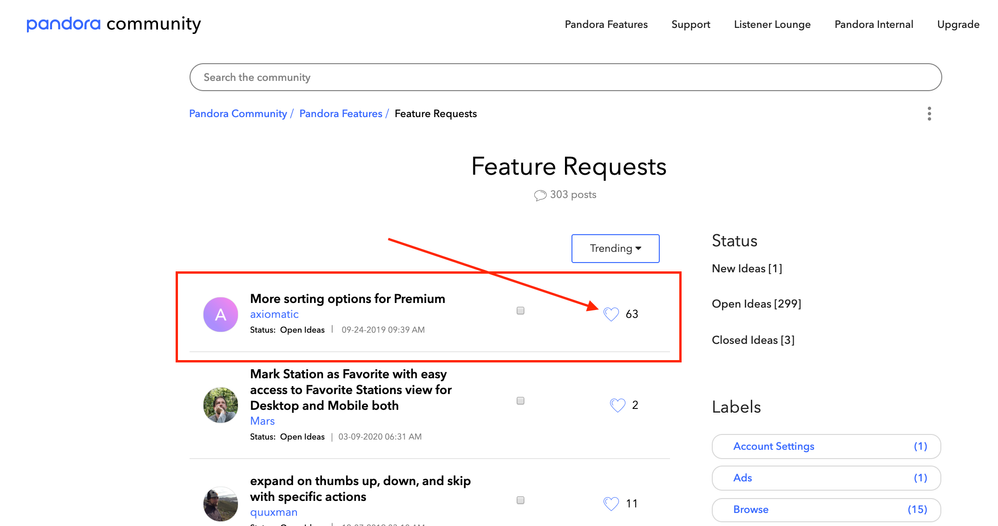Click quuxman's avatar photo
The height and width of the screenshot is (526, 998).
[x=221, y=503]
